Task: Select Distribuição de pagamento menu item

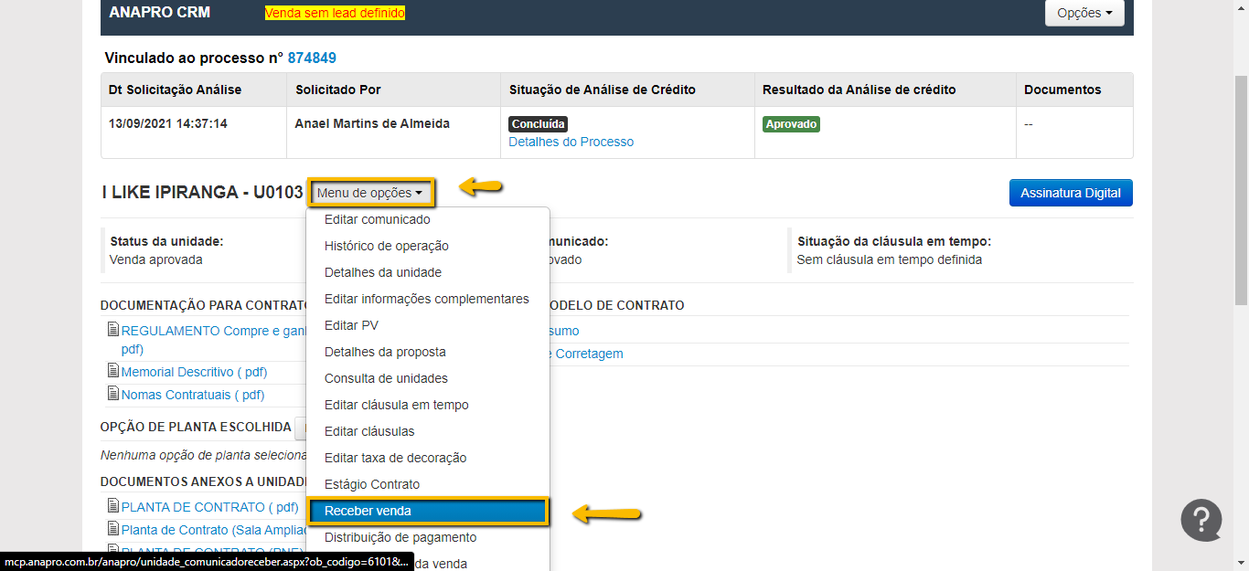Action: click(400, 538)
